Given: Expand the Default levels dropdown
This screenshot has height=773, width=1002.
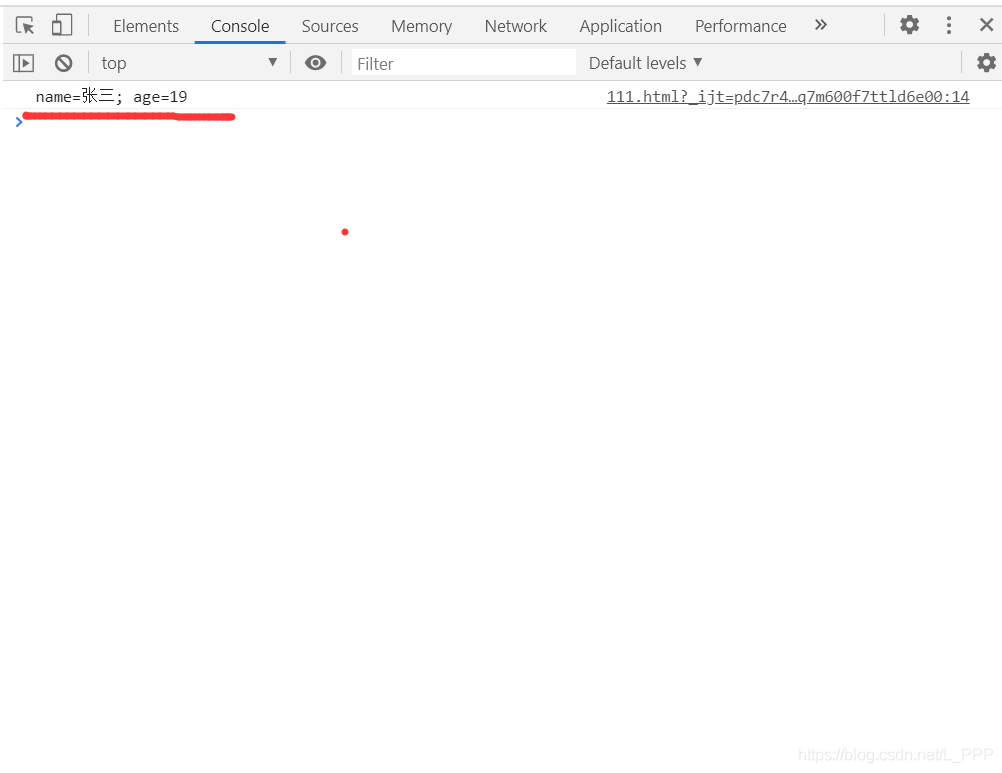Looking at the screenshot, I should [x=645, y=63].
